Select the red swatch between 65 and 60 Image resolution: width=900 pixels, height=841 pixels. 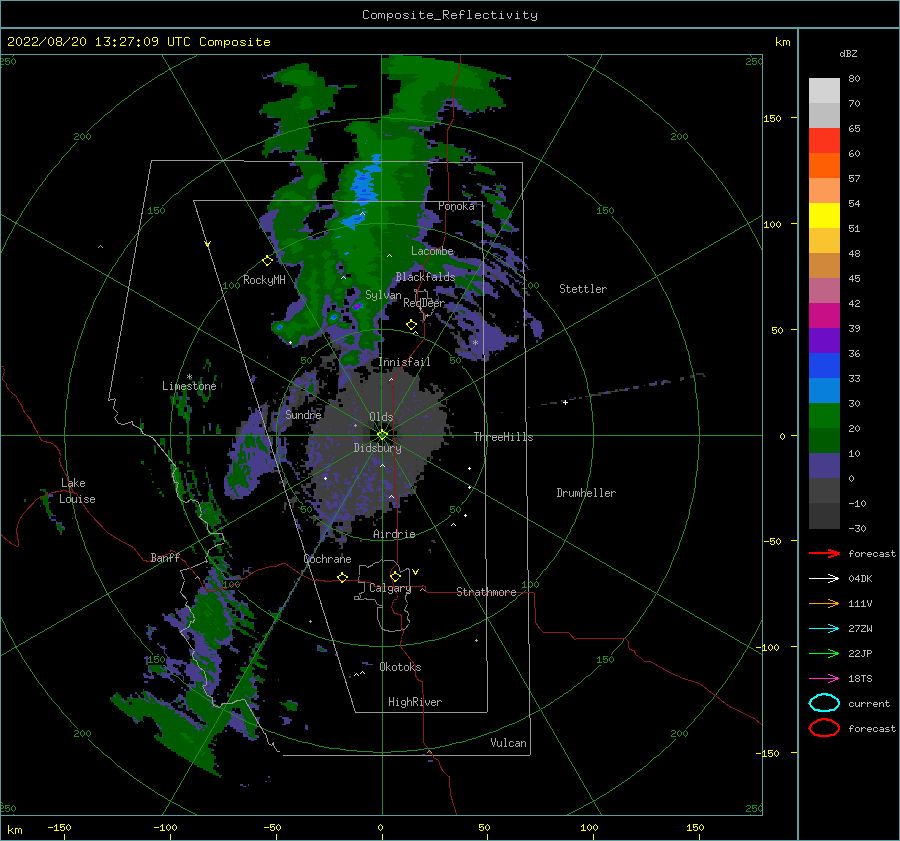tap(824, 141)
